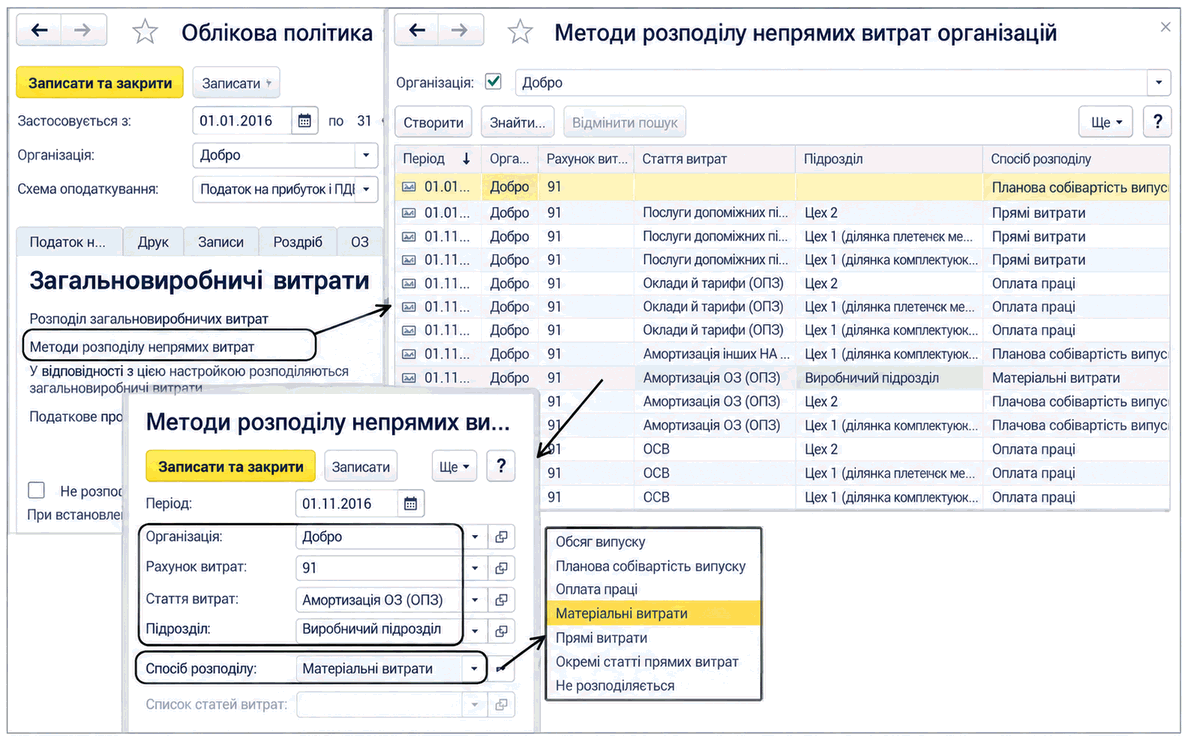Star the Методи розподілу непрямих витрат організацій window
Viewport: 1188px width, 741px height.
pos(521,32)
